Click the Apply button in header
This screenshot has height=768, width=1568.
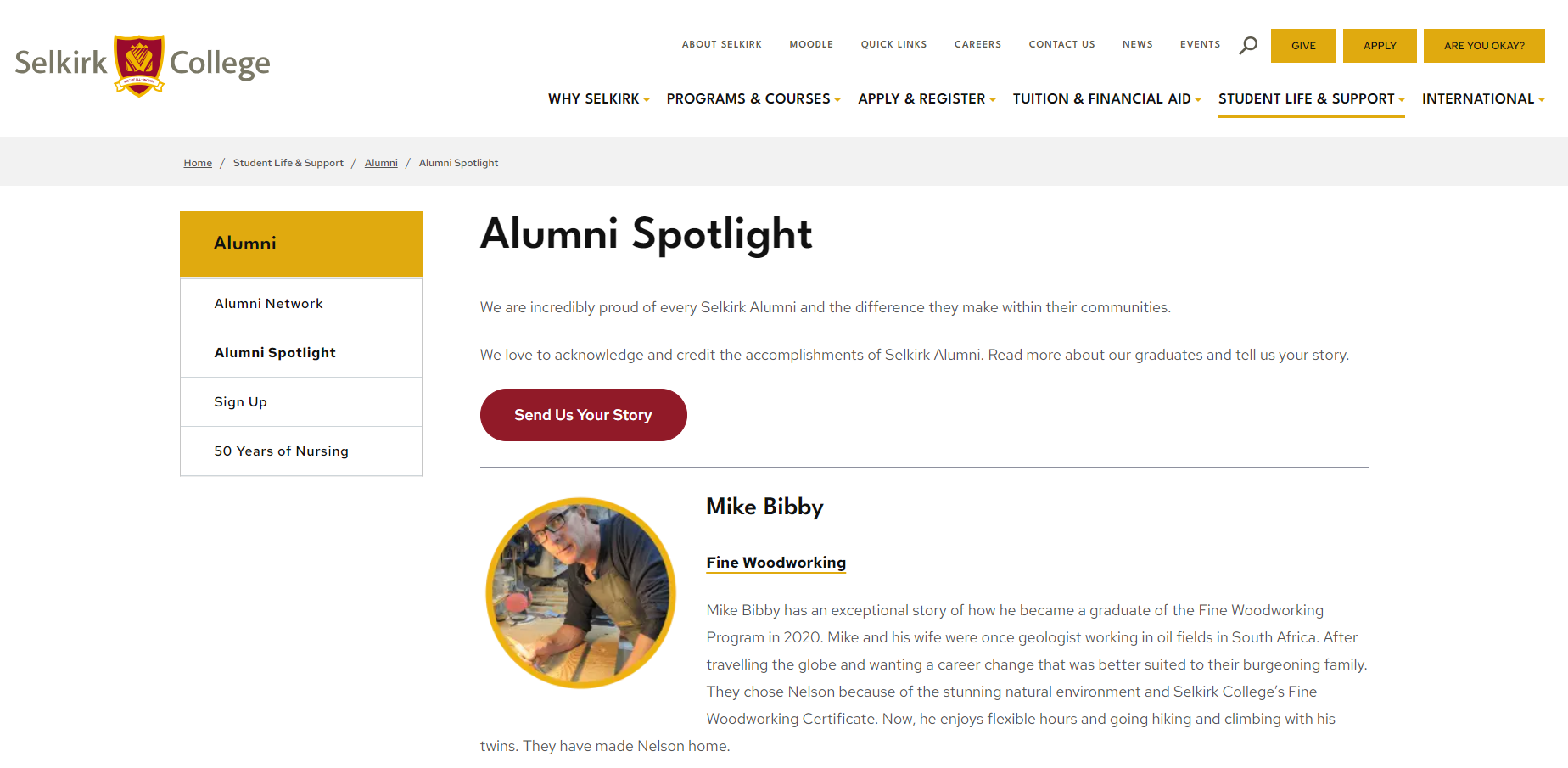1380,46
